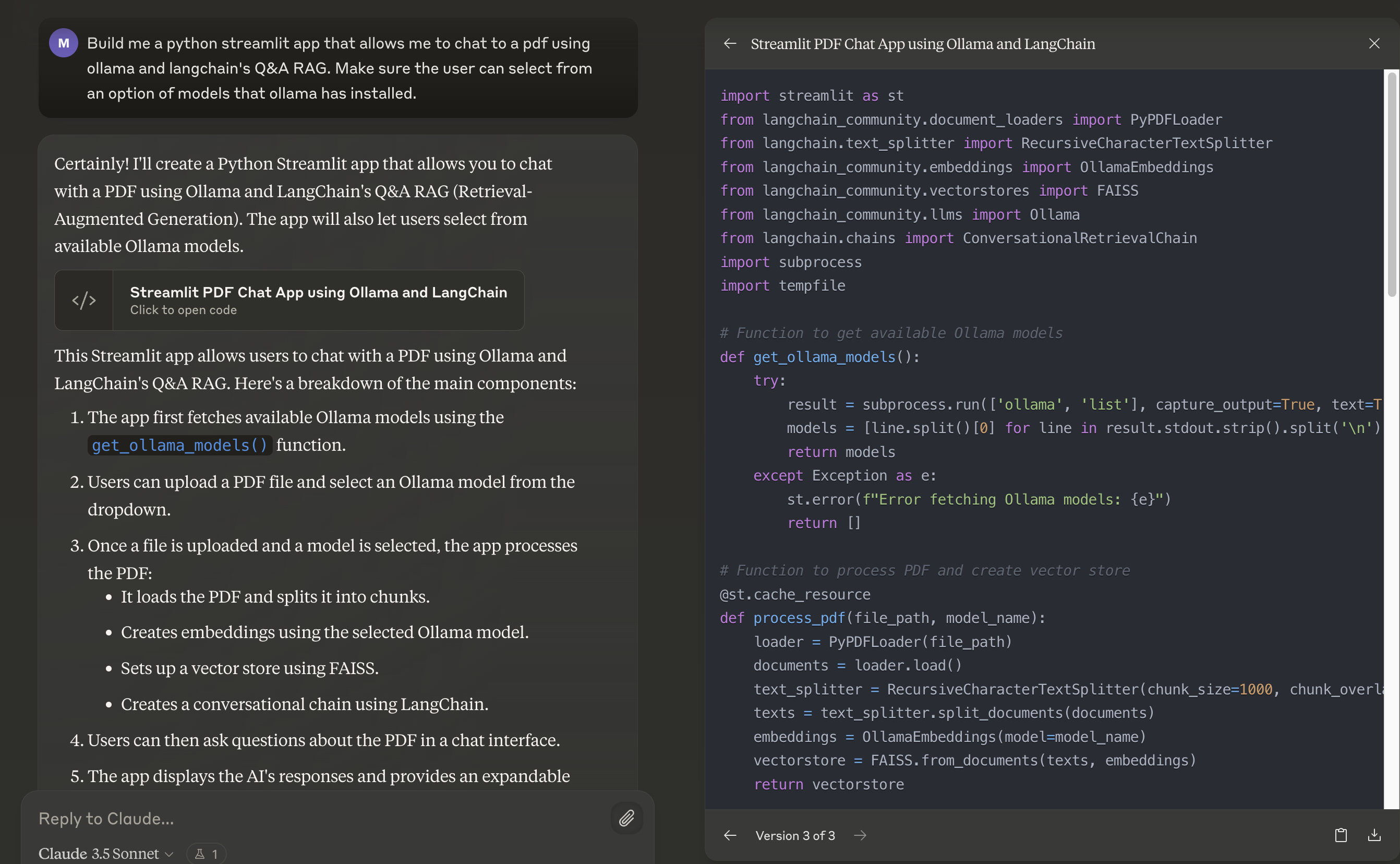Image resolution: width=1400 pixels, height=864 pixels.
Task: Go to the next artifact version
Action: (860, 835)
